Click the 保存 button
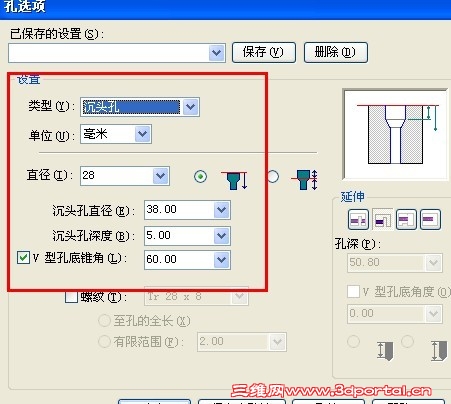Image resolution: width=451 pixels, height=404 pixels. (264, 52)
